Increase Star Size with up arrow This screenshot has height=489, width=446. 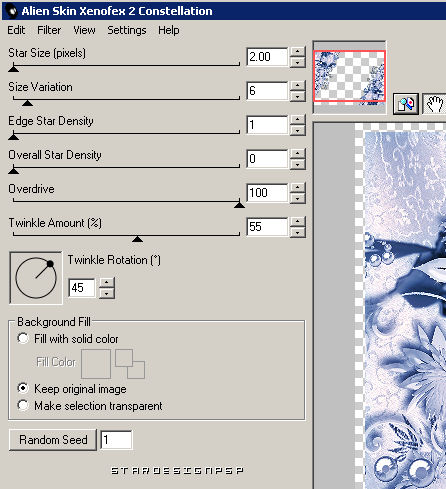pyautogui.click(x=297, y=52)
